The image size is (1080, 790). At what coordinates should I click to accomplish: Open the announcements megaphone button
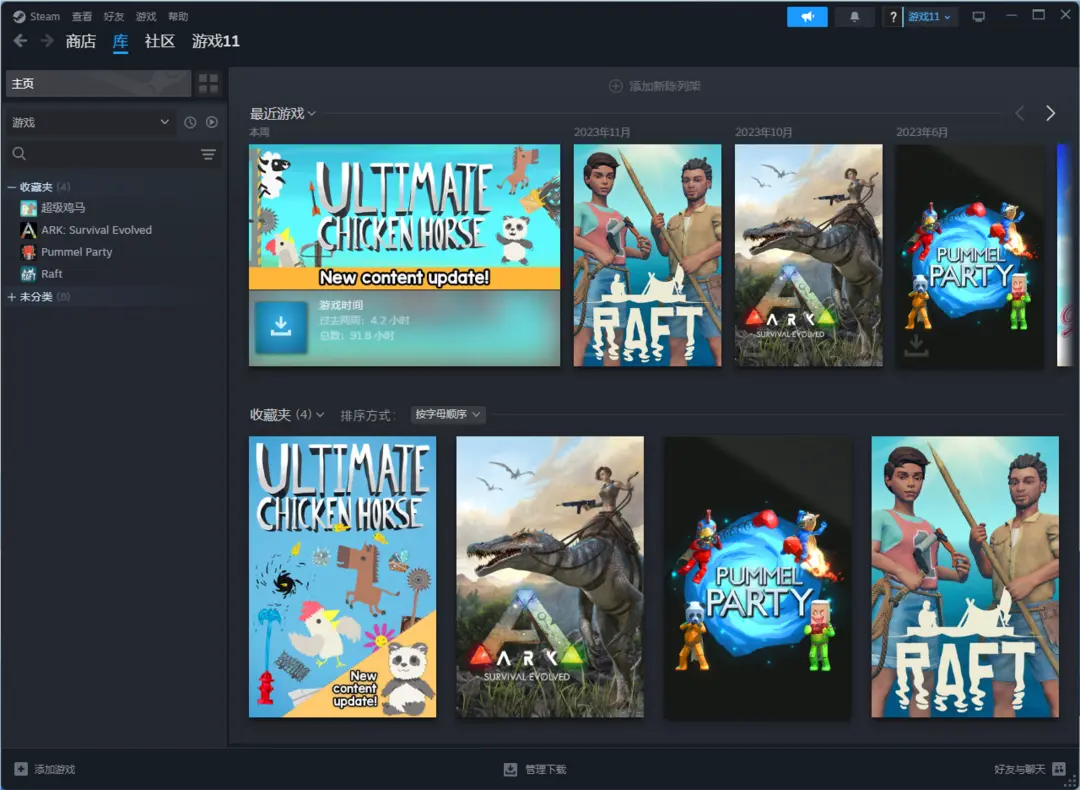pyautogui.click(x=807, y=17)
